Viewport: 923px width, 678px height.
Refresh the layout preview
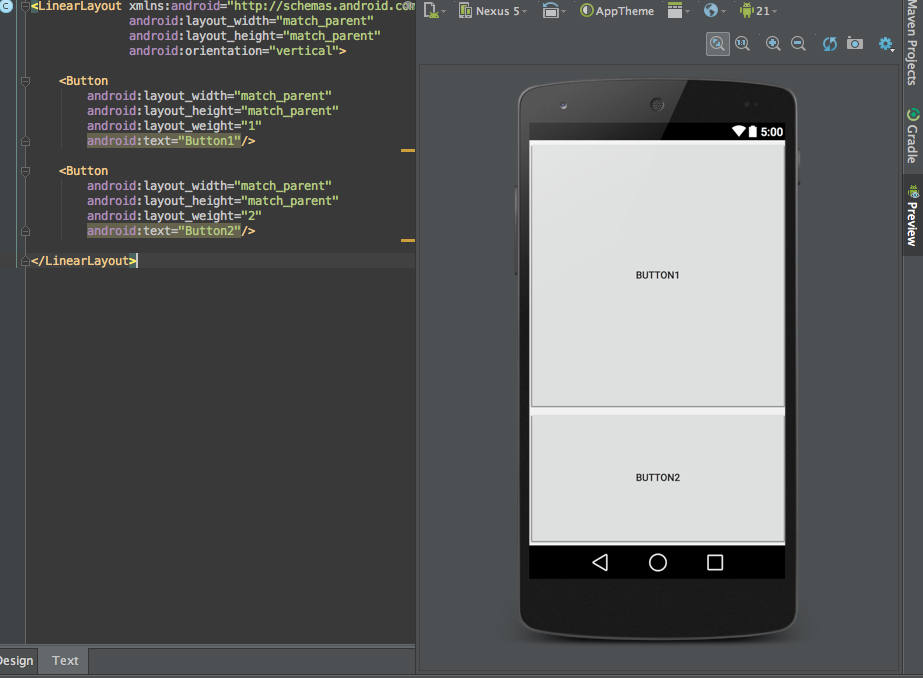(x=829, y=43)
